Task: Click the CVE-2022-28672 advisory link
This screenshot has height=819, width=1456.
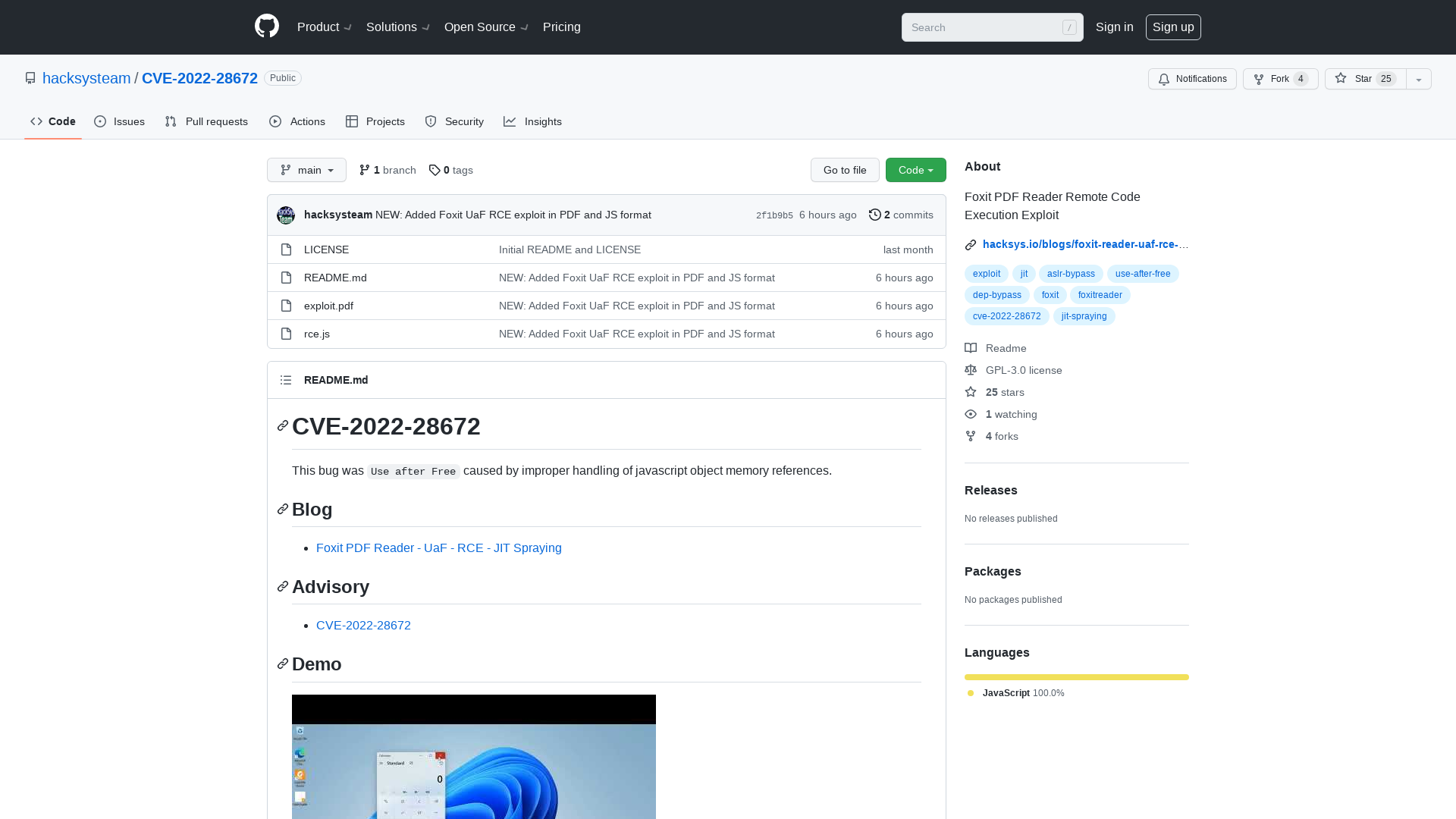Action: tap(363, 624)
